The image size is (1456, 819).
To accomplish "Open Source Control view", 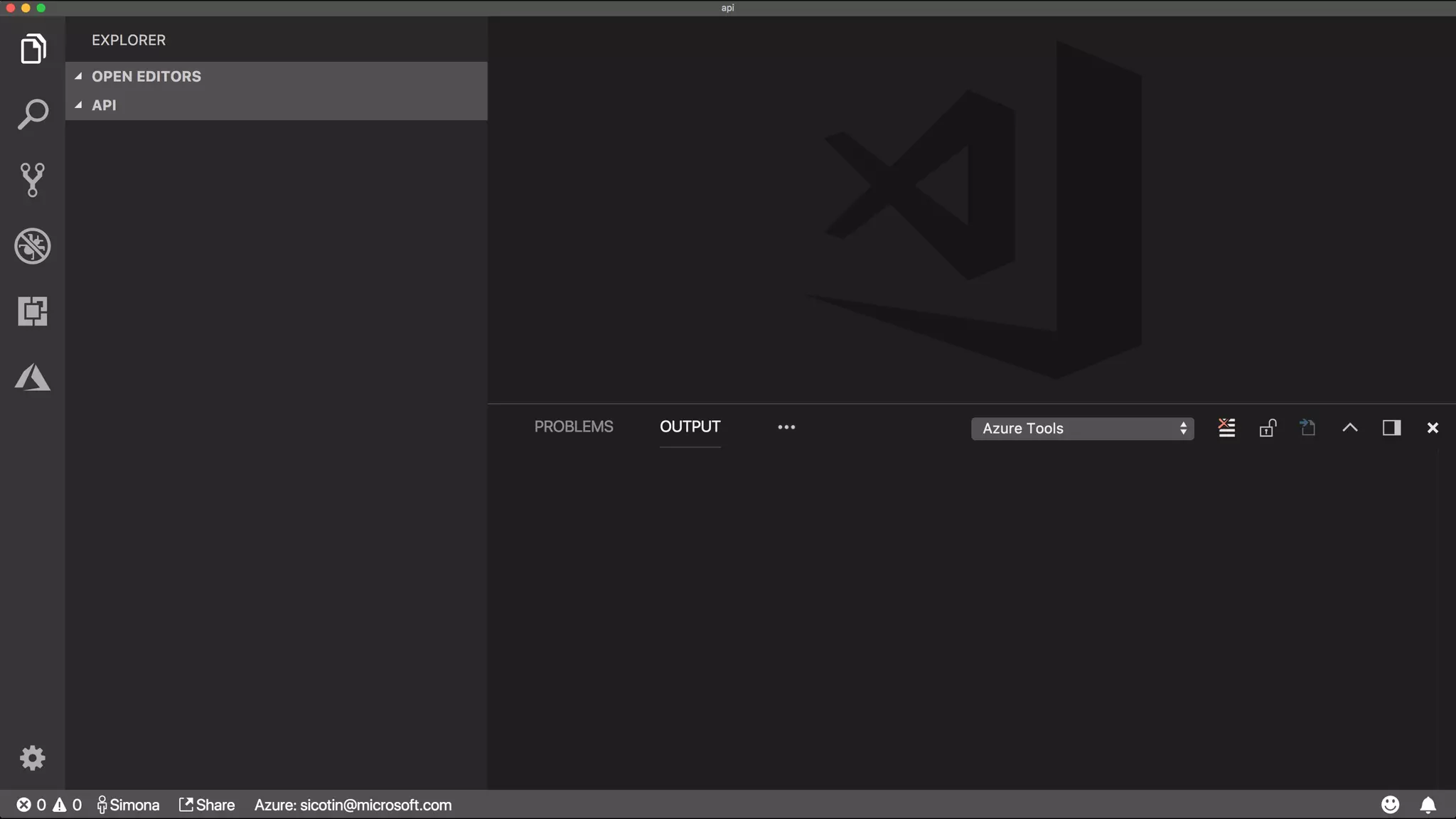I will [x=33, y=180].
